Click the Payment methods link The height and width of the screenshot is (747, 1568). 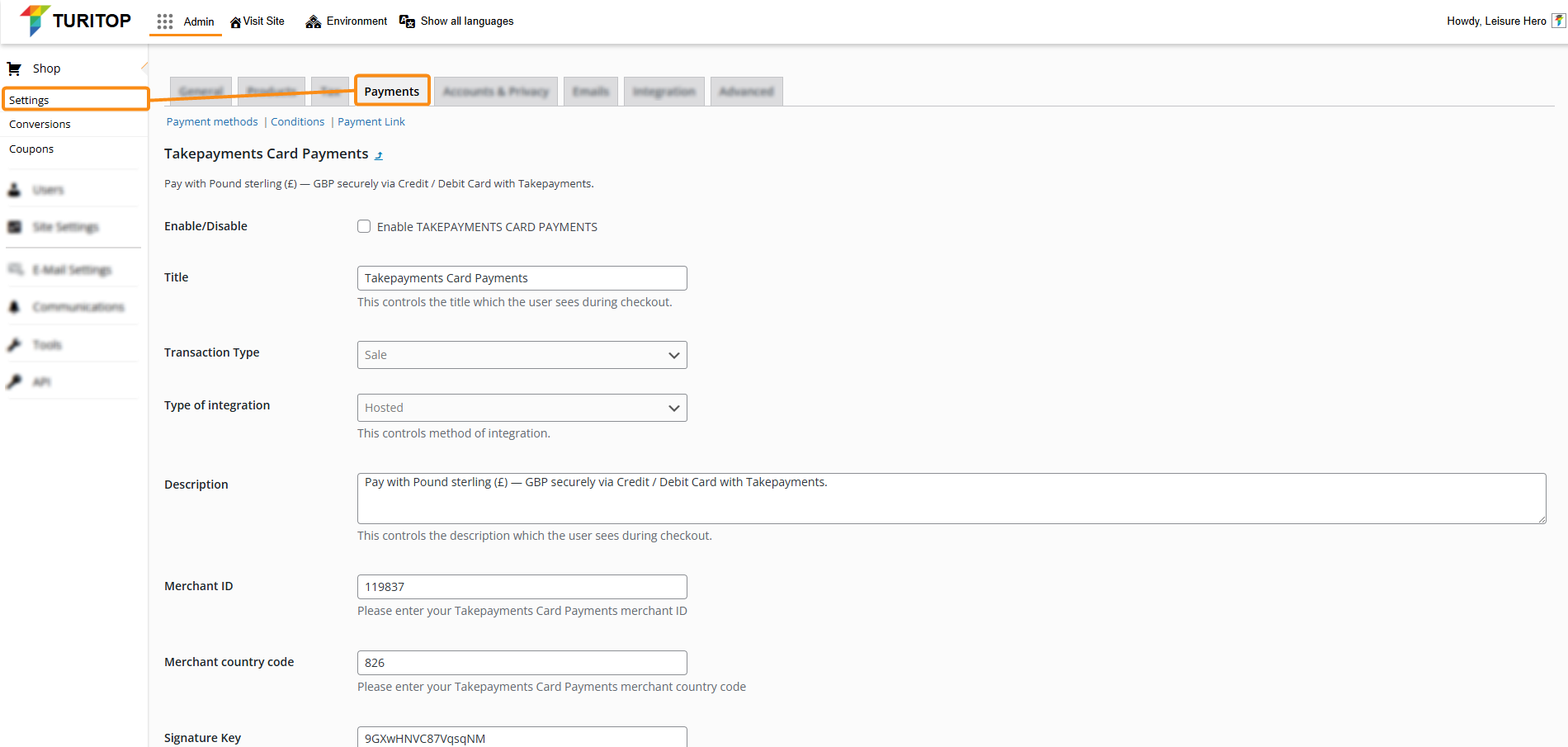pos(212,122)
